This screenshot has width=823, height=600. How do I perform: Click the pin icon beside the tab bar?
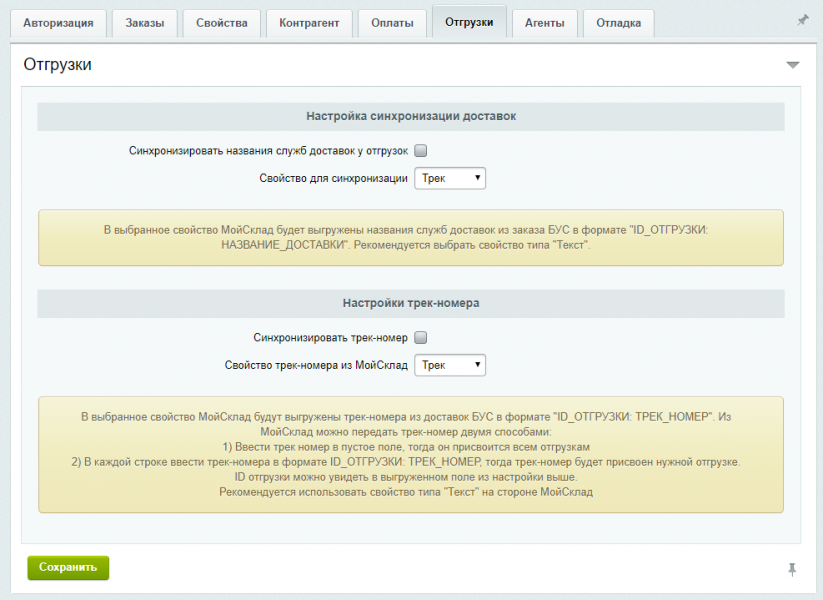point(802,20)
